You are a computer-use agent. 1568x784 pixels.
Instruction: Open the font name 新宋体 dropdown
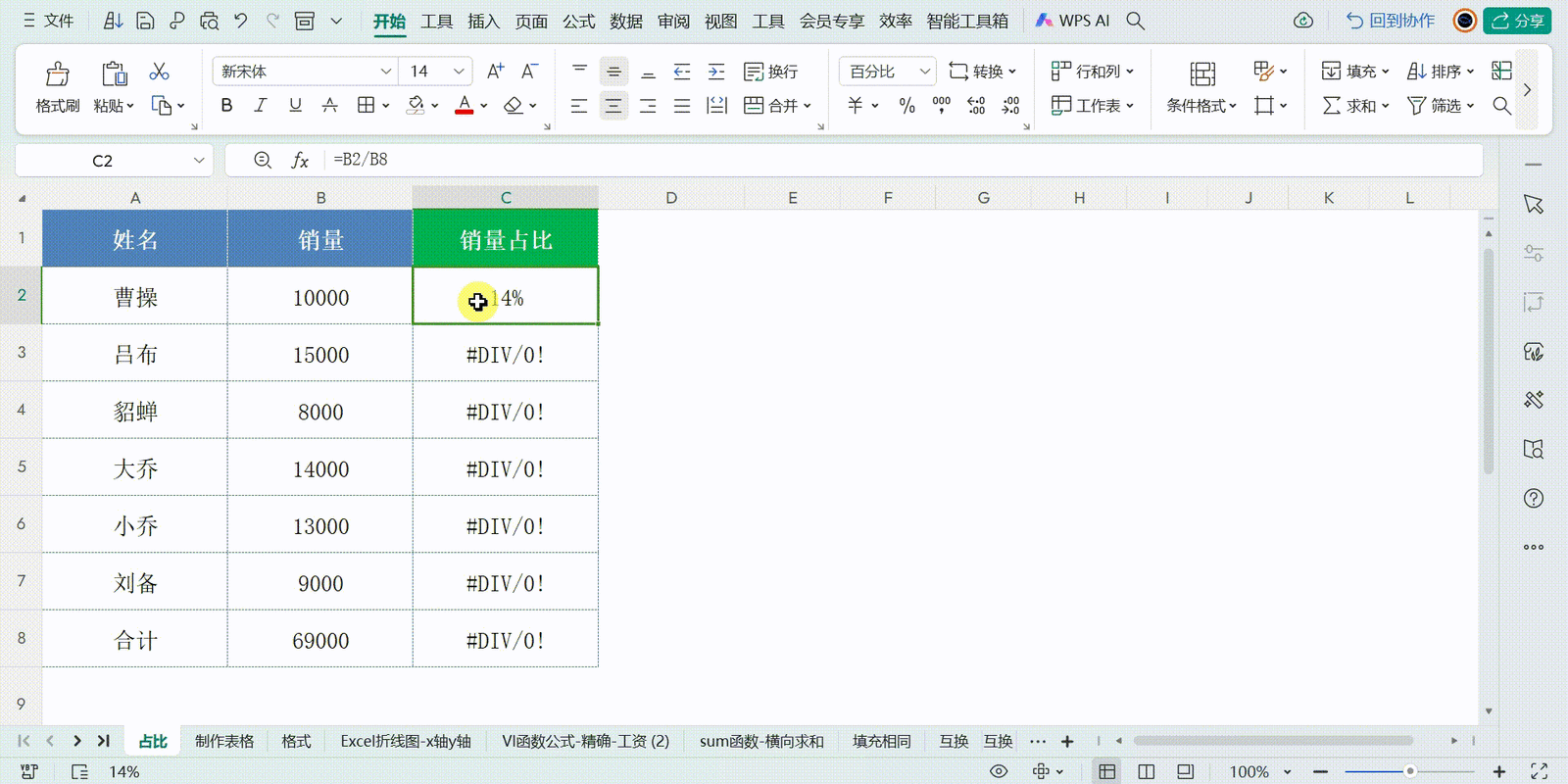[385, 71]
